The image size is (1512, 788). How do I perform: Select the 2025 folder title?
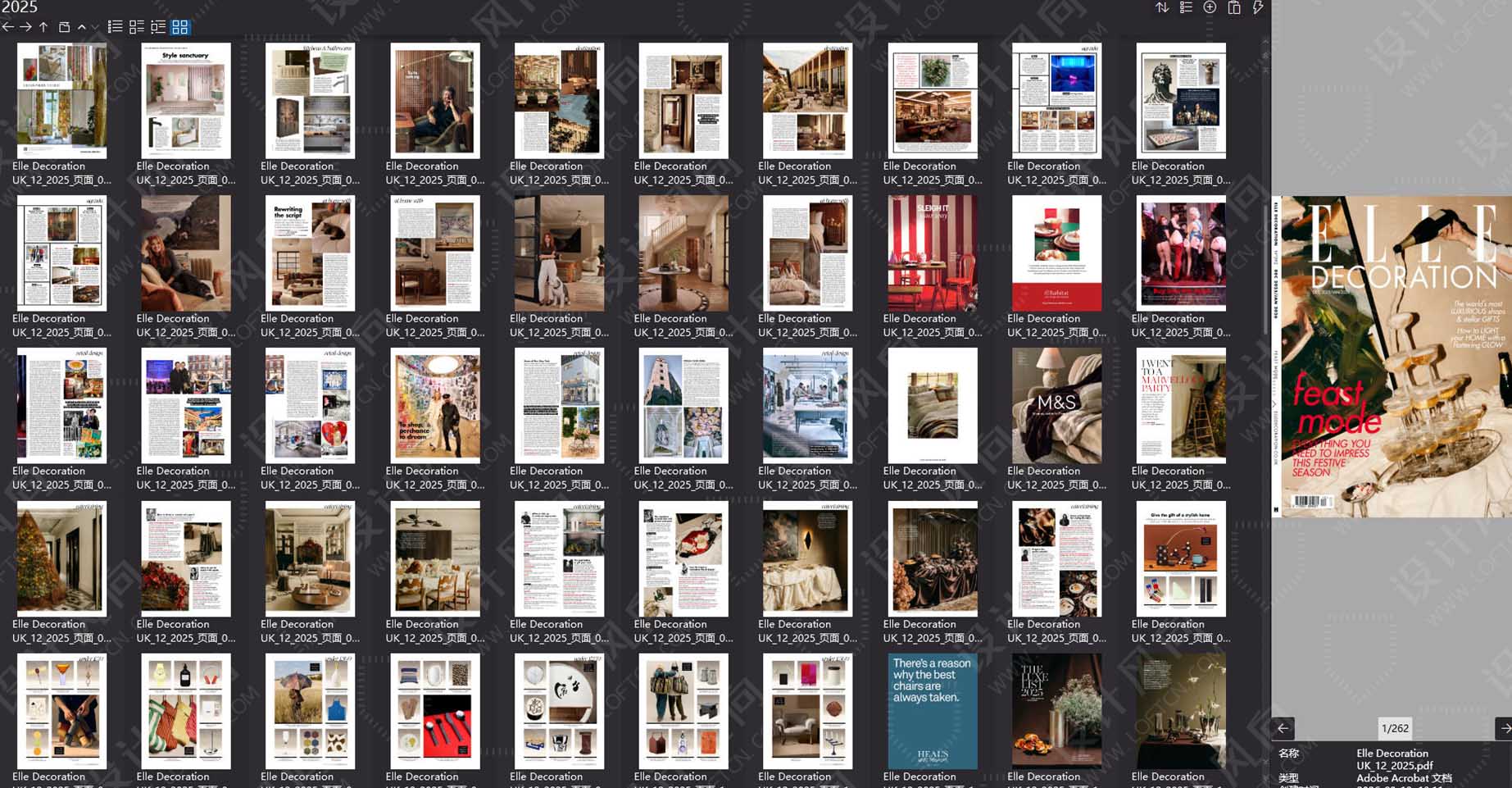coord(20,7)
